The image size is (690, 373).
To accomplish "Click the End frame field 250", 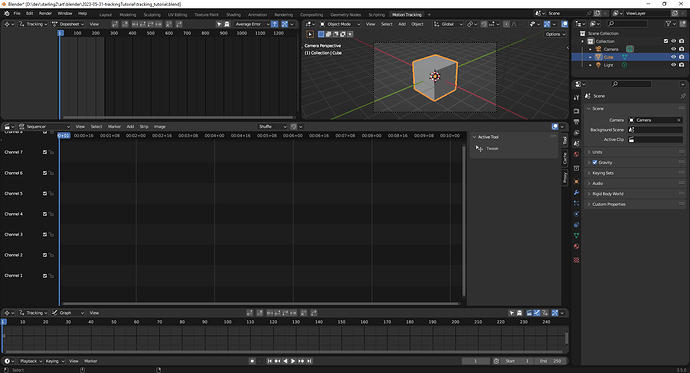I will [551, 361].
